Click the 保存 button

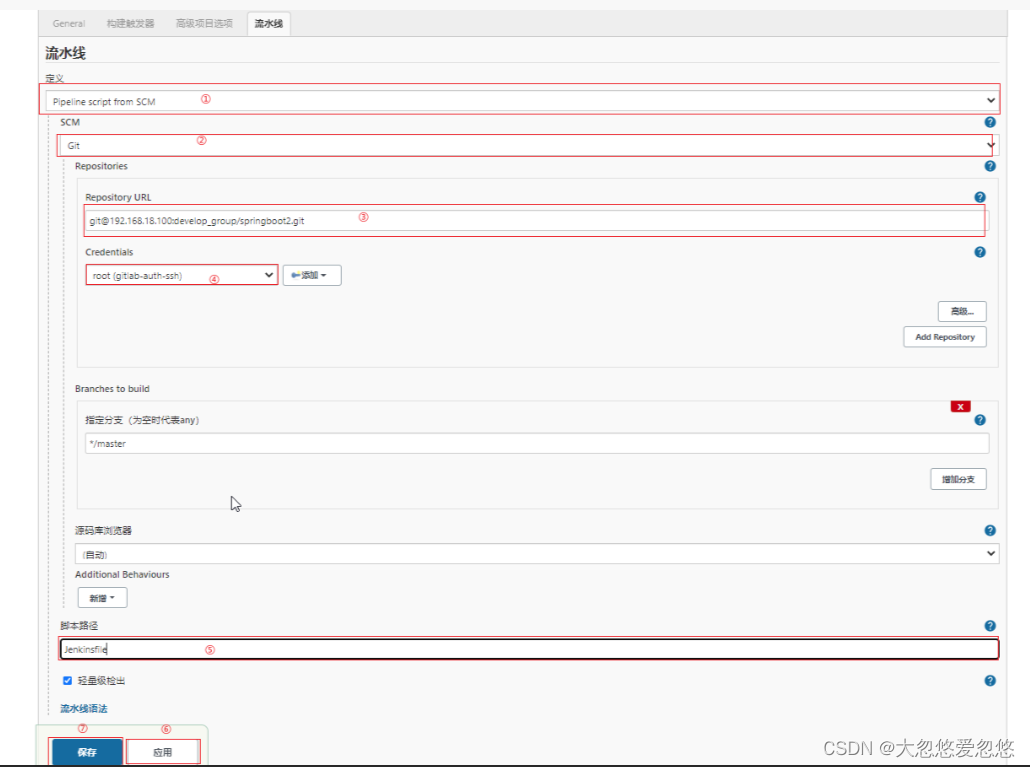[x=87, y=752]
